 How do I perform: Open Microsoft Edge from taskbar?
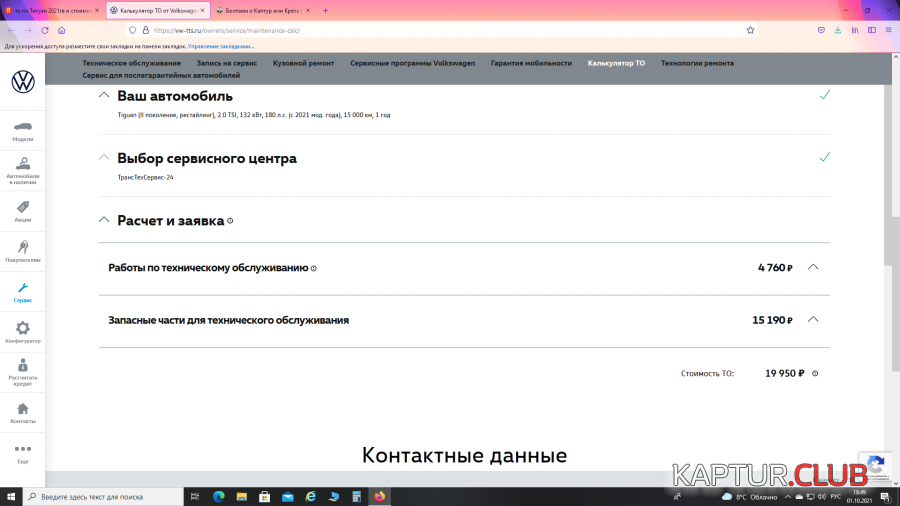[x=219, y=497]
